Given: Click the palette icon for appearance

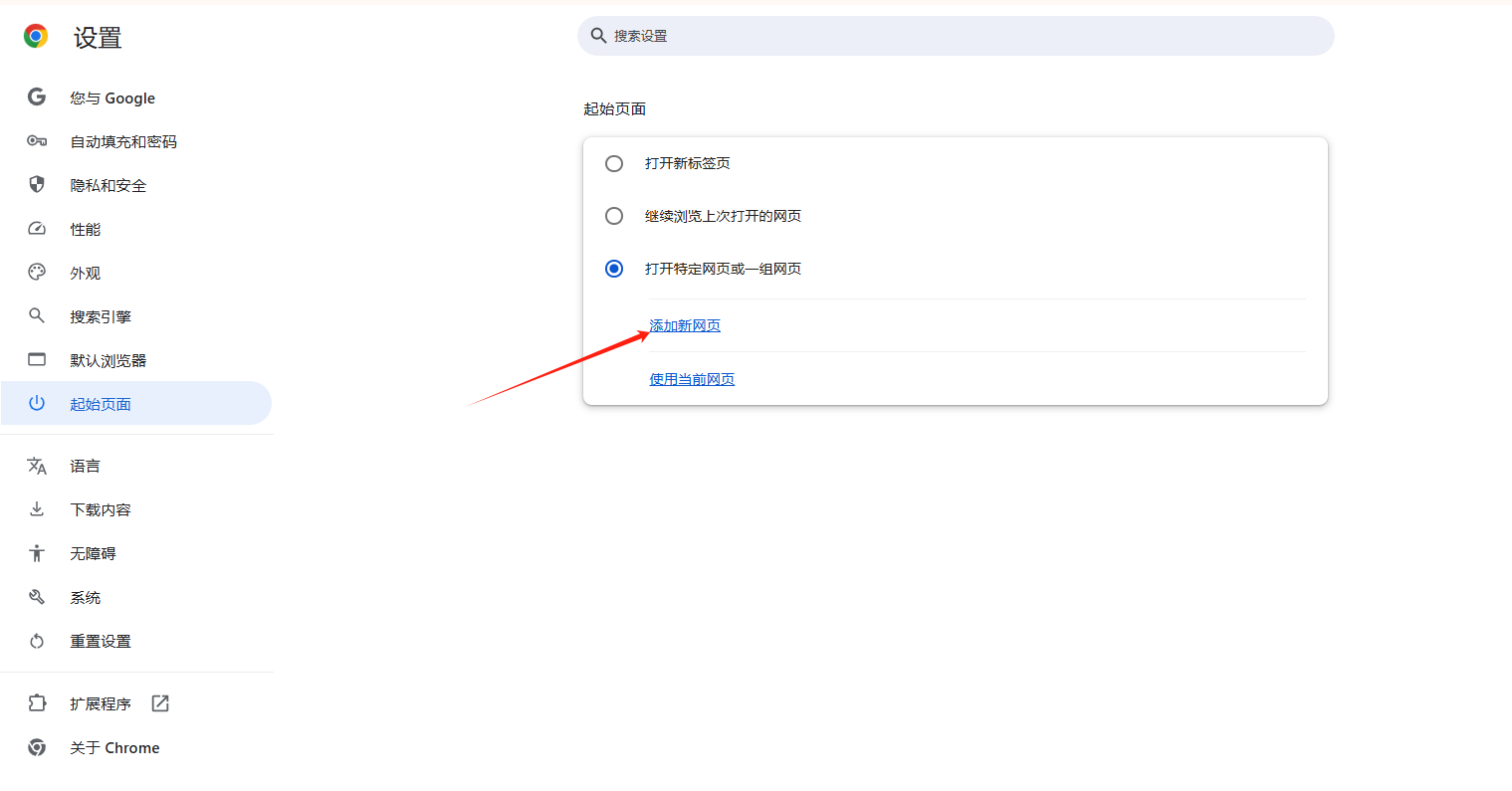Looking at the screenshot, I should [x=37, y=272].
